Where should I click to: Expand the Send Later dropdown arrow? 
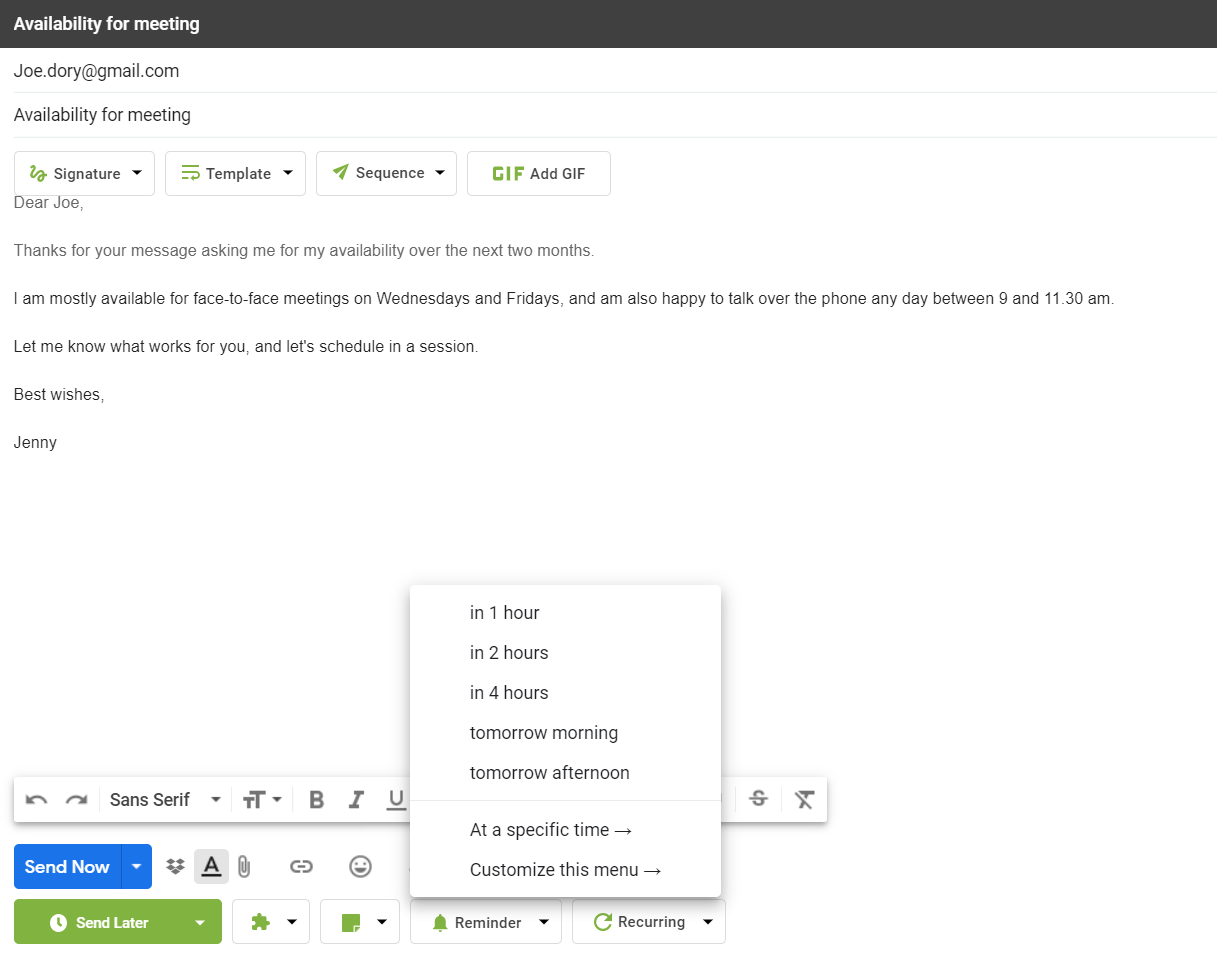(201, 922)
